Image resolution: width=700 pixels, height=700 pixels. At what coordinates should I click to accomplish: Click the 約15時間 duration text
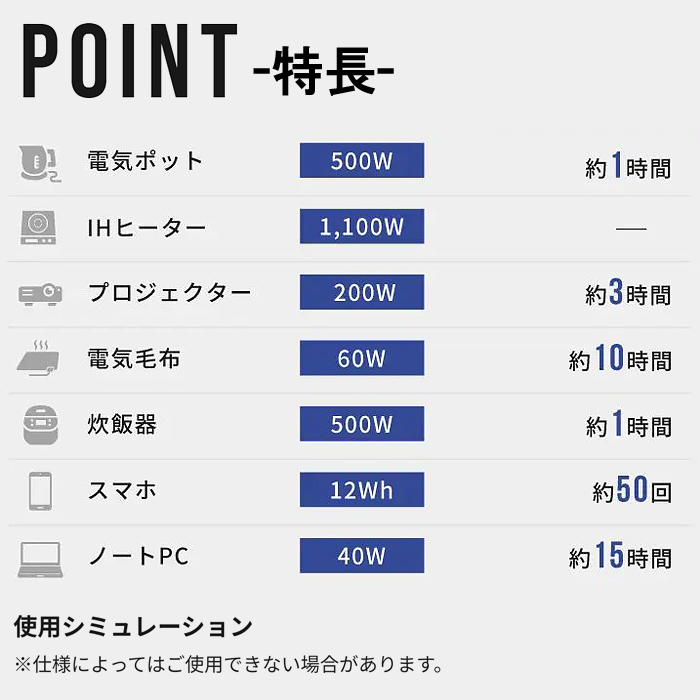point(620,555)
